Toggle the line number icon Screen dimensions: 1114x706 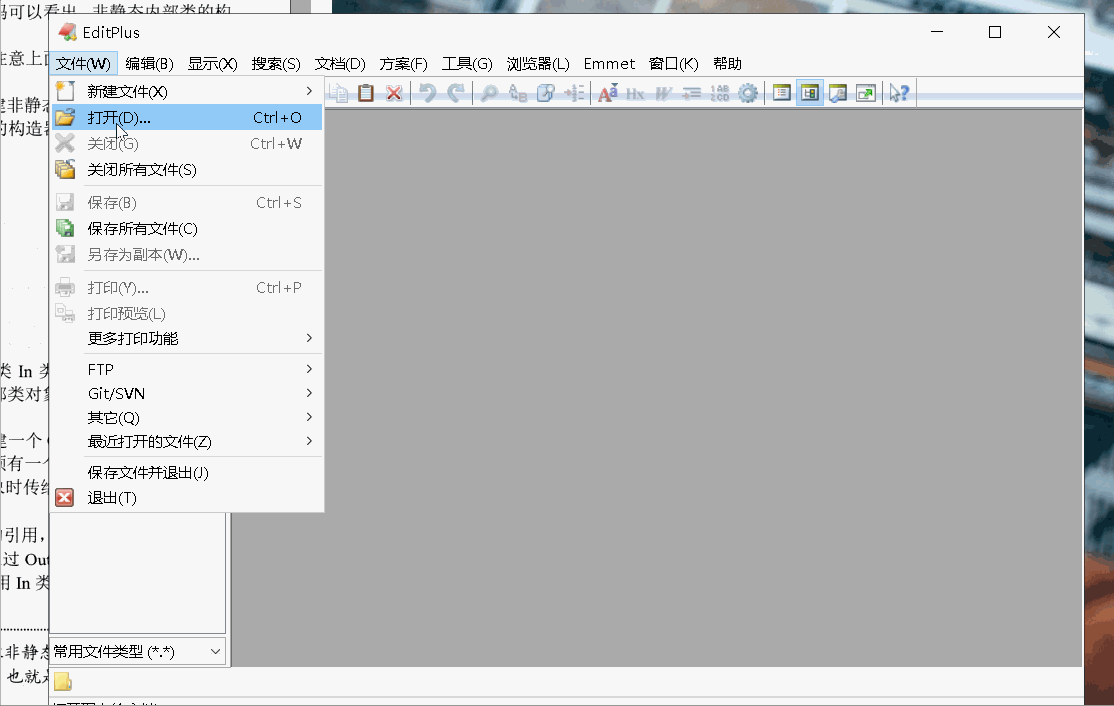720,93
